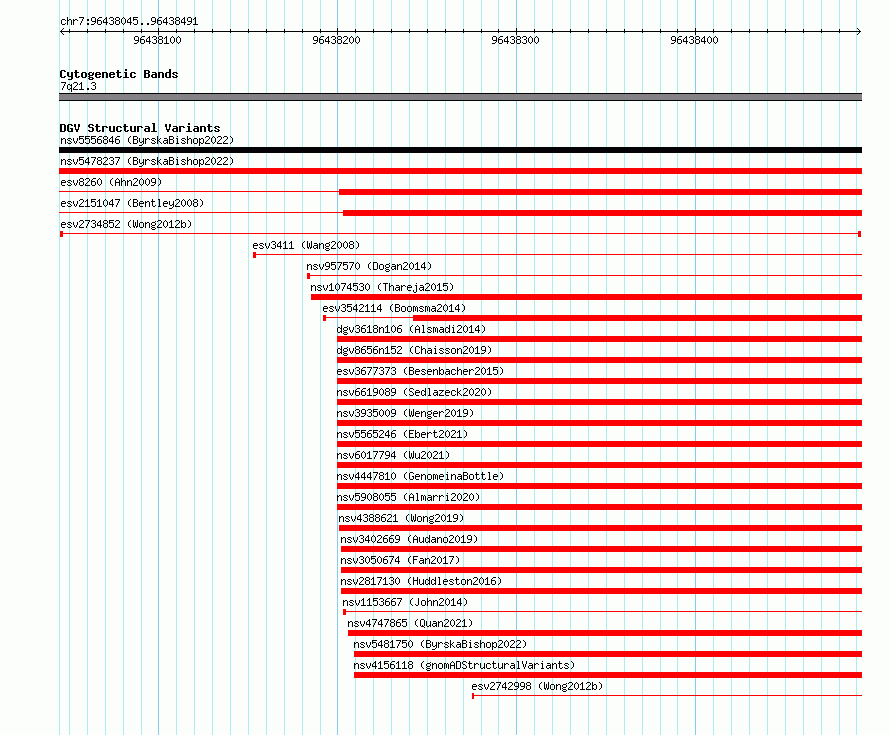Open the DGV Structural Variants track title
The width and height of the screenshot is (890, 735).
coord(140,128)
